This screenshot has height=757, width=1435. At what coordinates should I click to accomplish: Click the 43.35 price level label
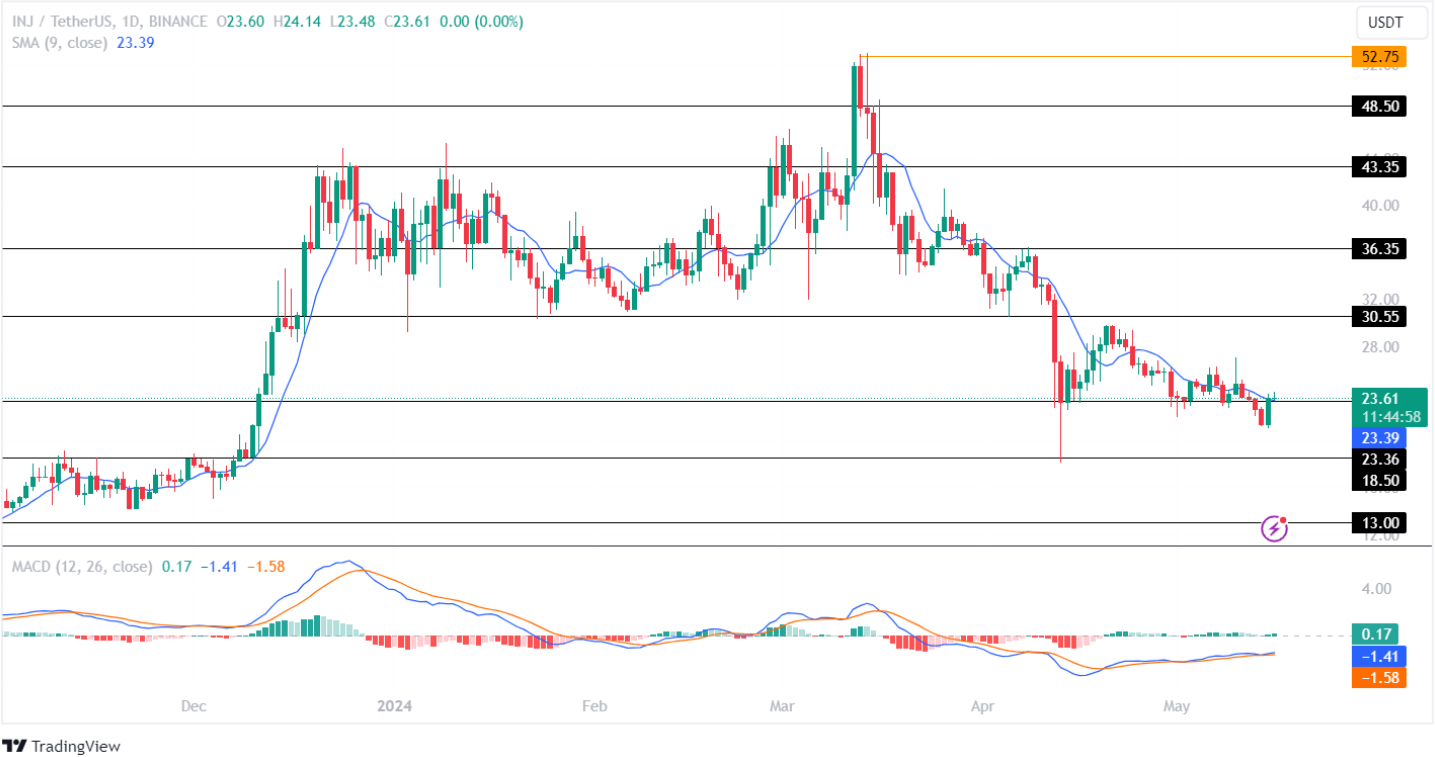point(1379,167)
